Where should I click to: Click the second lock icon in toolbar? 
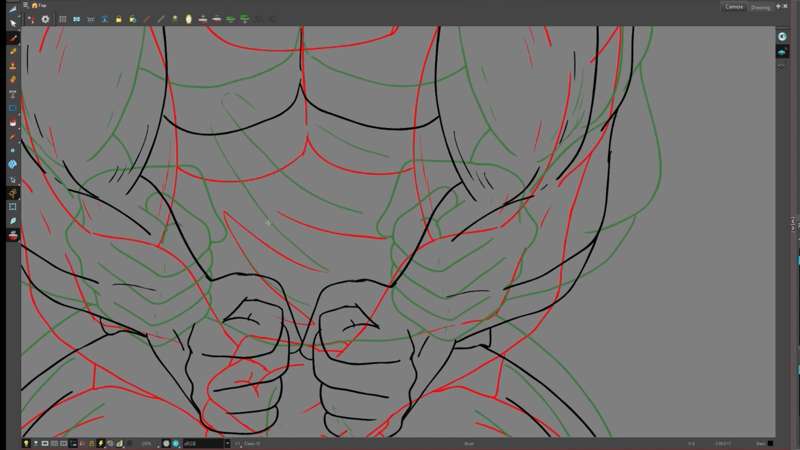pos(133,19)
